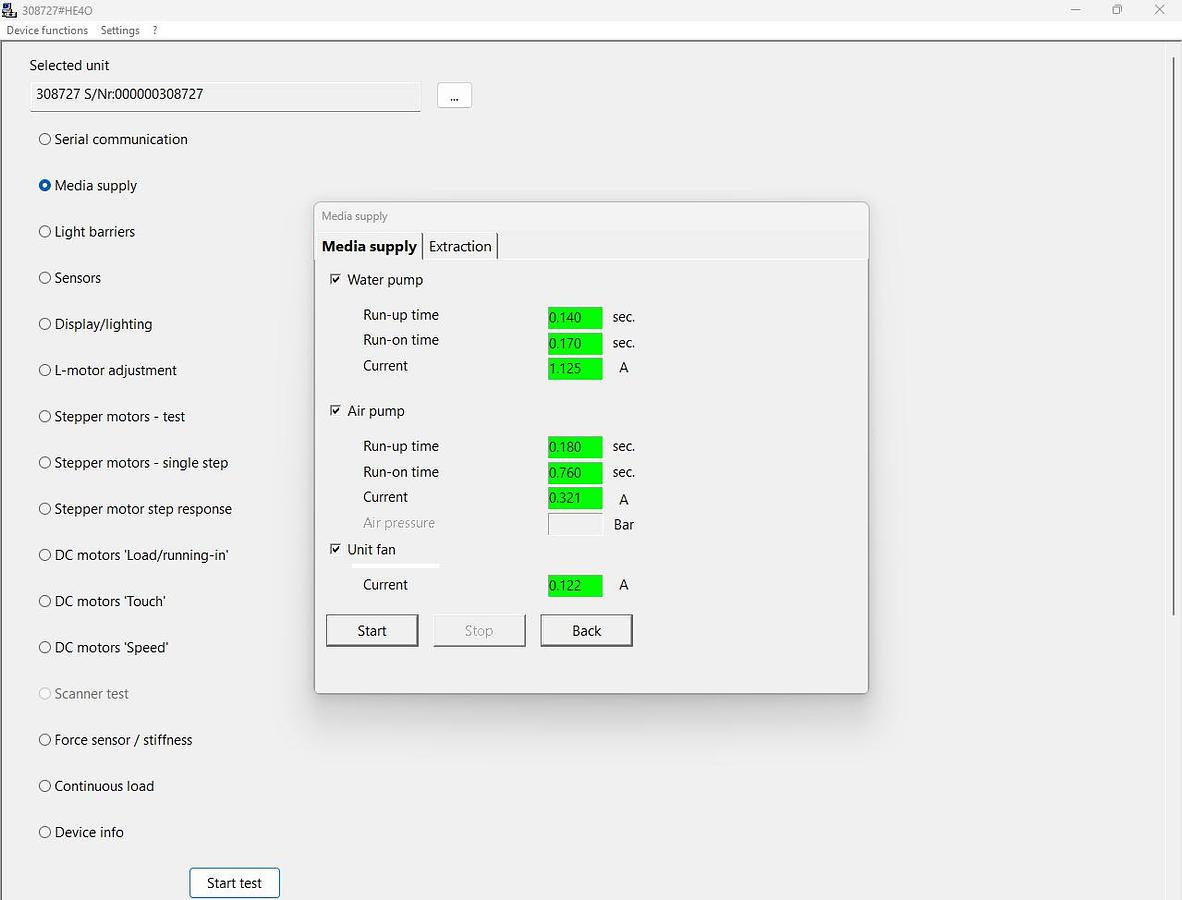This screenshot has width=1182, height=900.
Task: Click the ellipsis browse unit button
Action: click(x=454, y=96)
